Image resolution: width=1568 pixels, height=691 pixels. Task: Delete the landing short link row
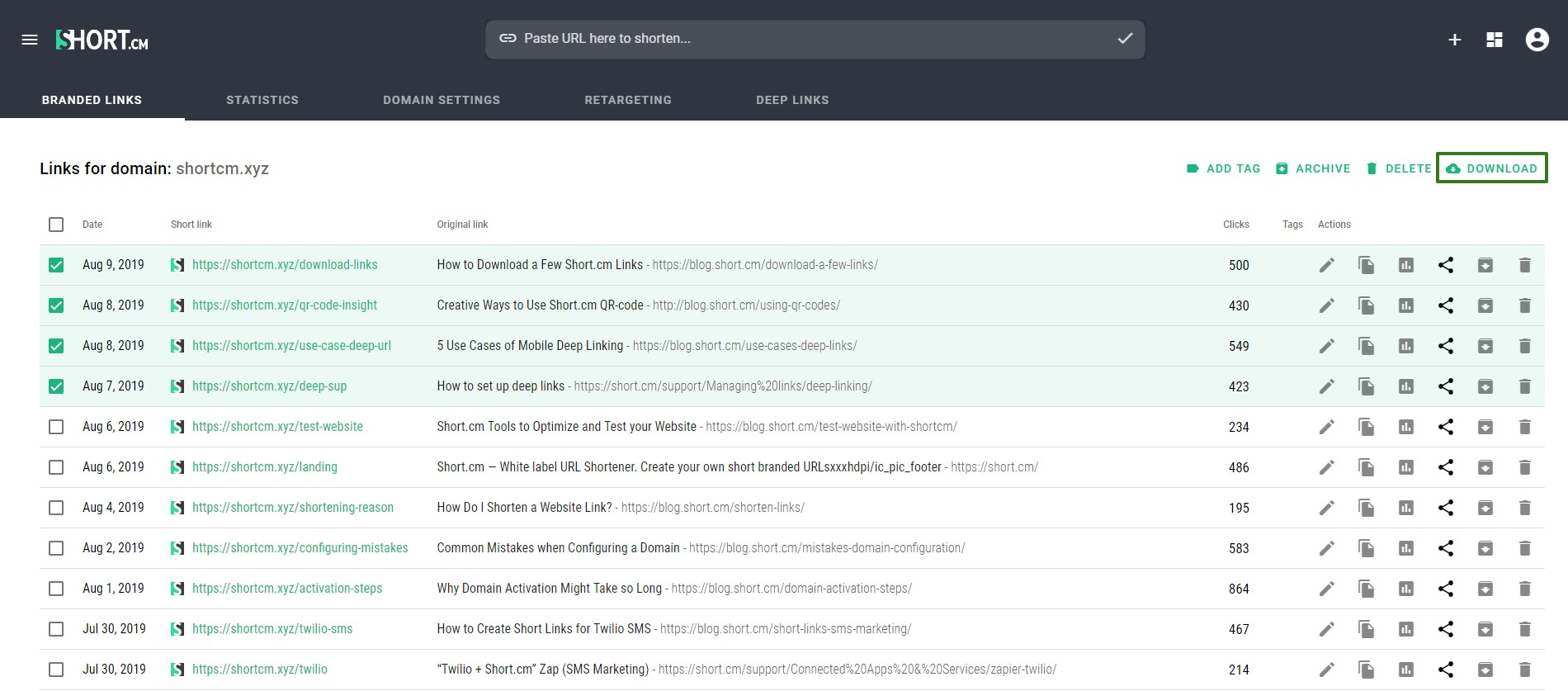tap(1525, 467)
